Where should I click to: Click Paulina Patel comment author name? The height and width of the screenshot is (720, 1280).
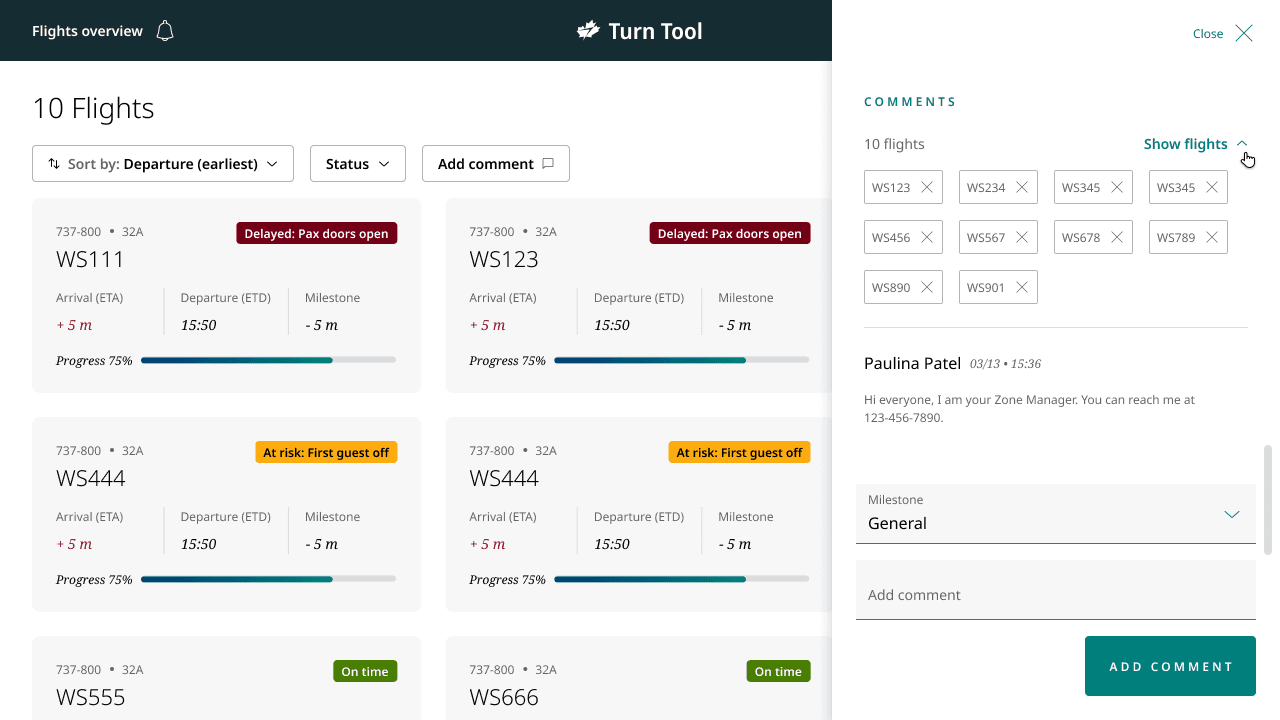912,363
